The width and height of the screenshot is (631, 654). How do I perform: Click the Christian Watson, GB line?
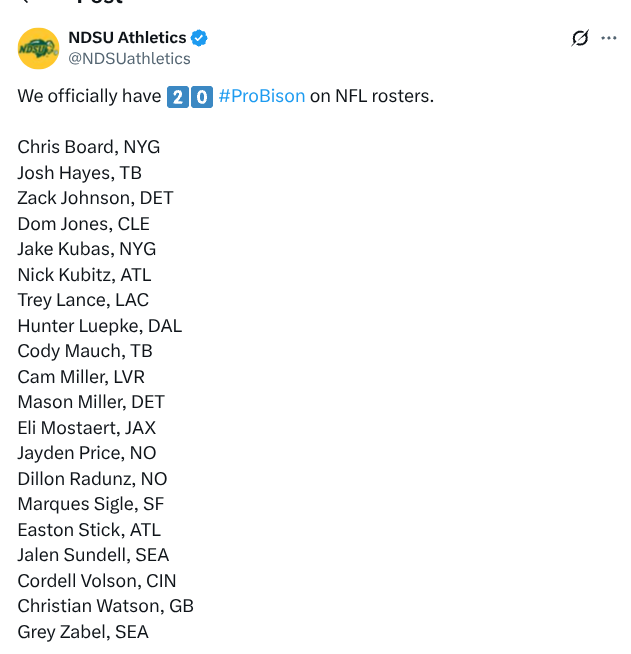click(106, 606)
